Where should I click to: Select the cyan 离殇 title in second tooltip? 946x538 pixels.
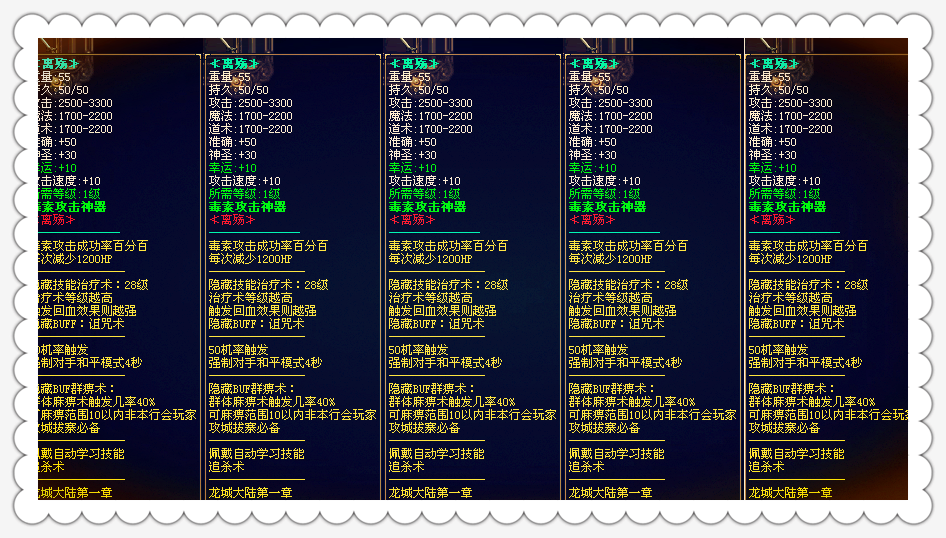coord(235,64)
